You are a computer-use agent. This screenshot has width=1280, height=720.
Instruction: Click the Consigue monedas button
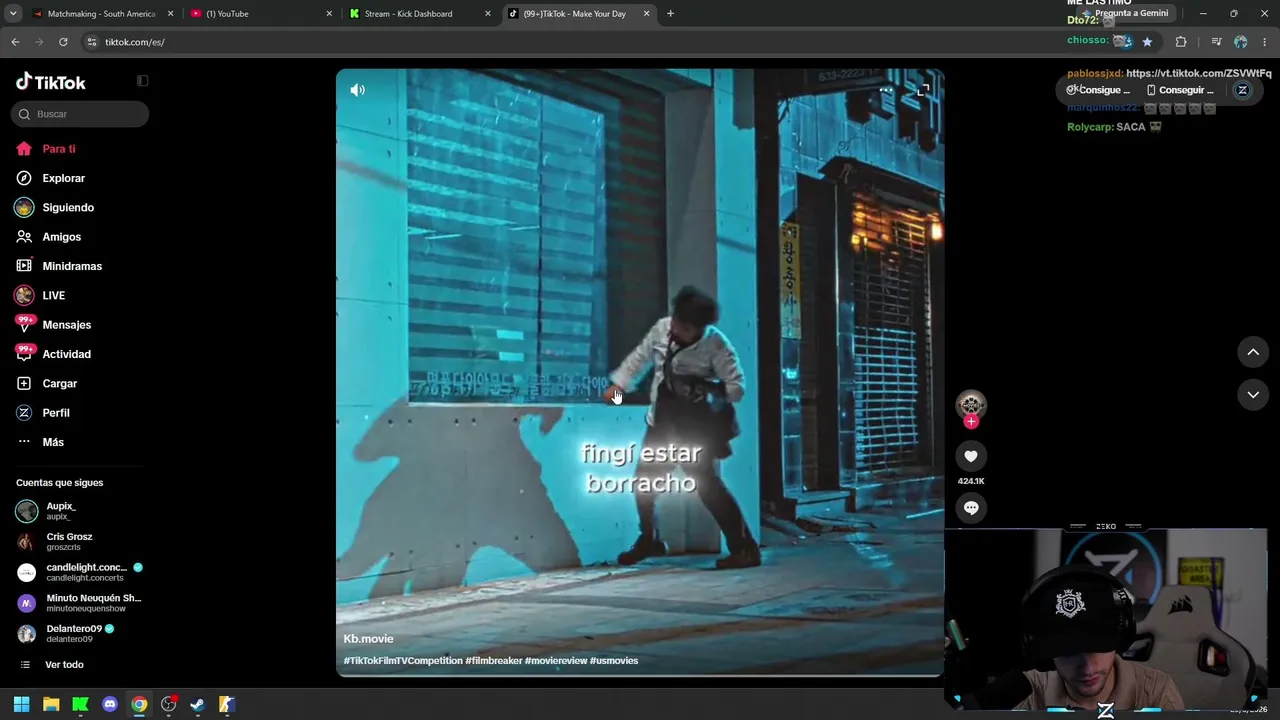1098,90
